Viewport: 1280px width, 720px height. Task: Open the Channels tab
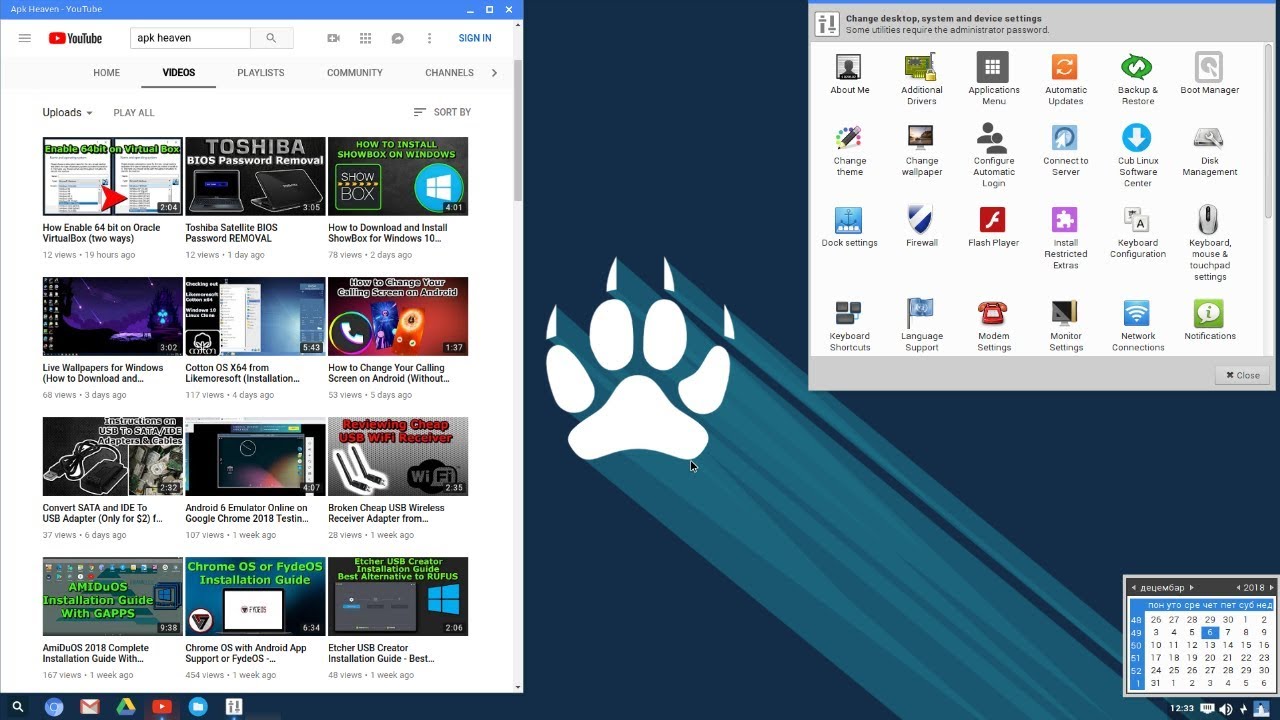pos(449,73)
